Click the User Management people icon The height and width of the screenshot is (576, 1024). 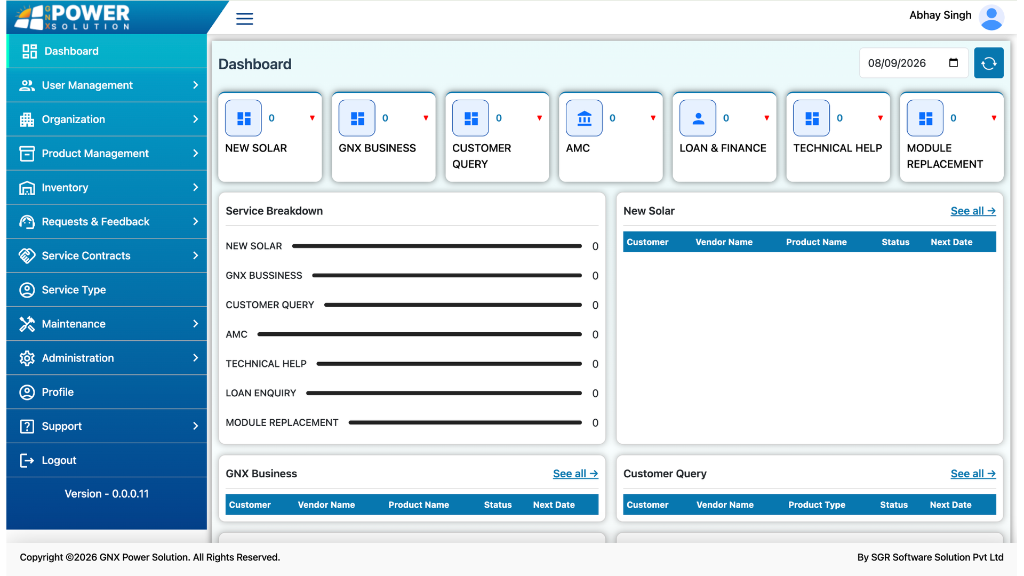27,86
